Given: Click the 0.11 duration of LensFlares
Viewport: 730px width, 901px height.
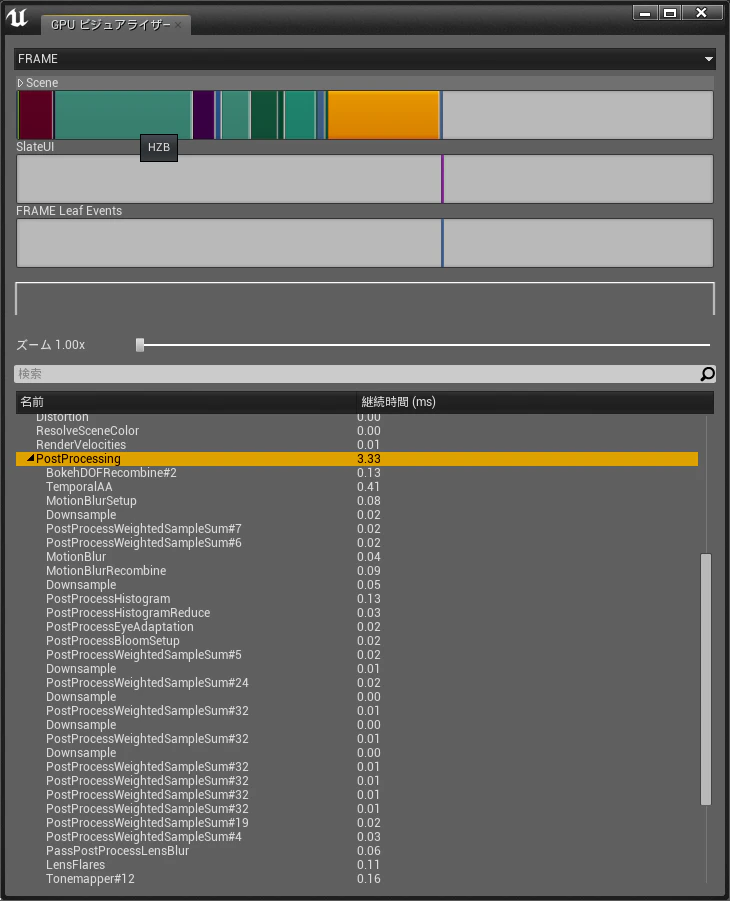Looking at the screenshot, I should pyautogui.click(x=368, y=864).
